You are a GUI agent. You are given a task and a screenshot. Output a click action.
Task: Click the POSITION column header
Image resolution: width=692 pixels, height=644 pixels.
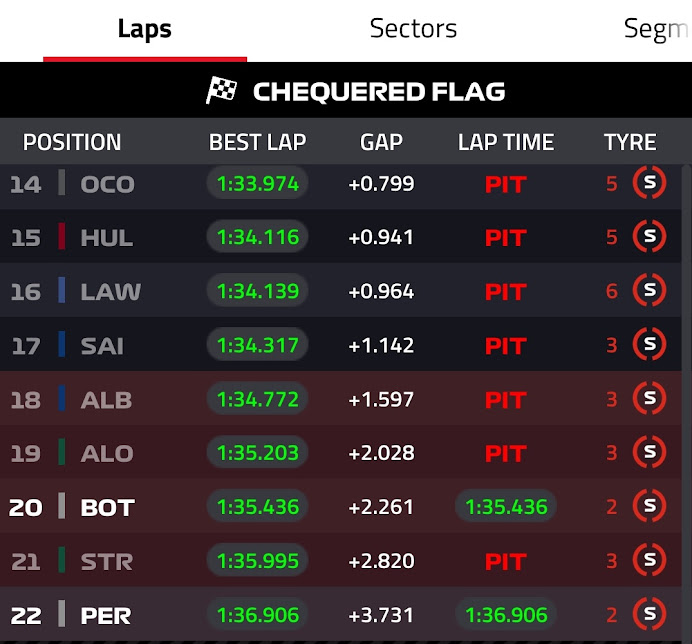pos(72,143)
